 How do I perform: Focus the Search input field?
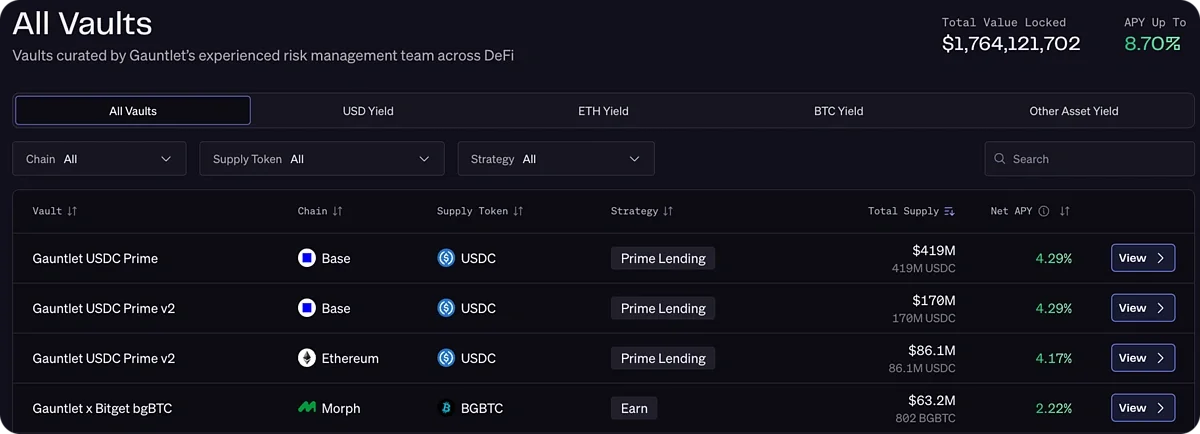tap(1090, 159)
